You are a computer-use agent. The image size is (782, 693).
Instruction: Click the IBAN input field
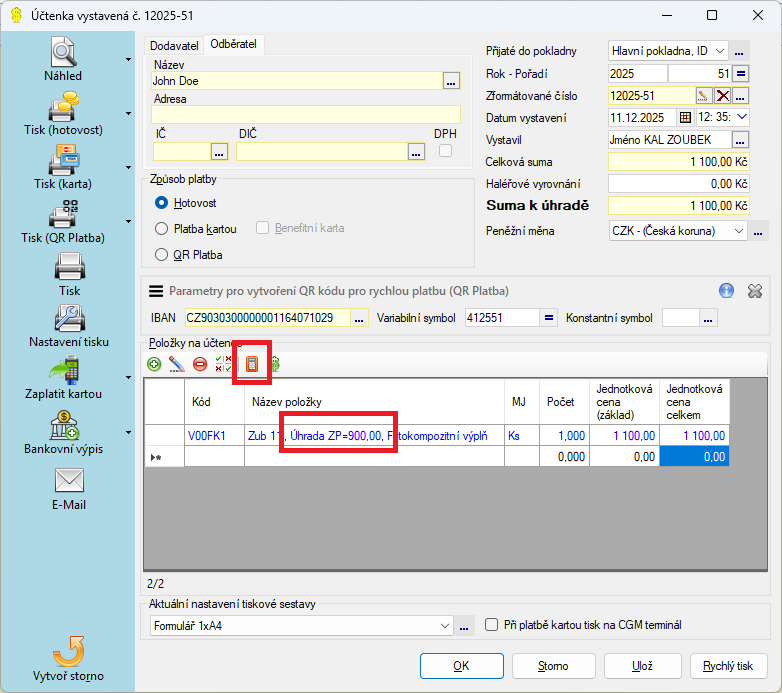click(267, 318)
